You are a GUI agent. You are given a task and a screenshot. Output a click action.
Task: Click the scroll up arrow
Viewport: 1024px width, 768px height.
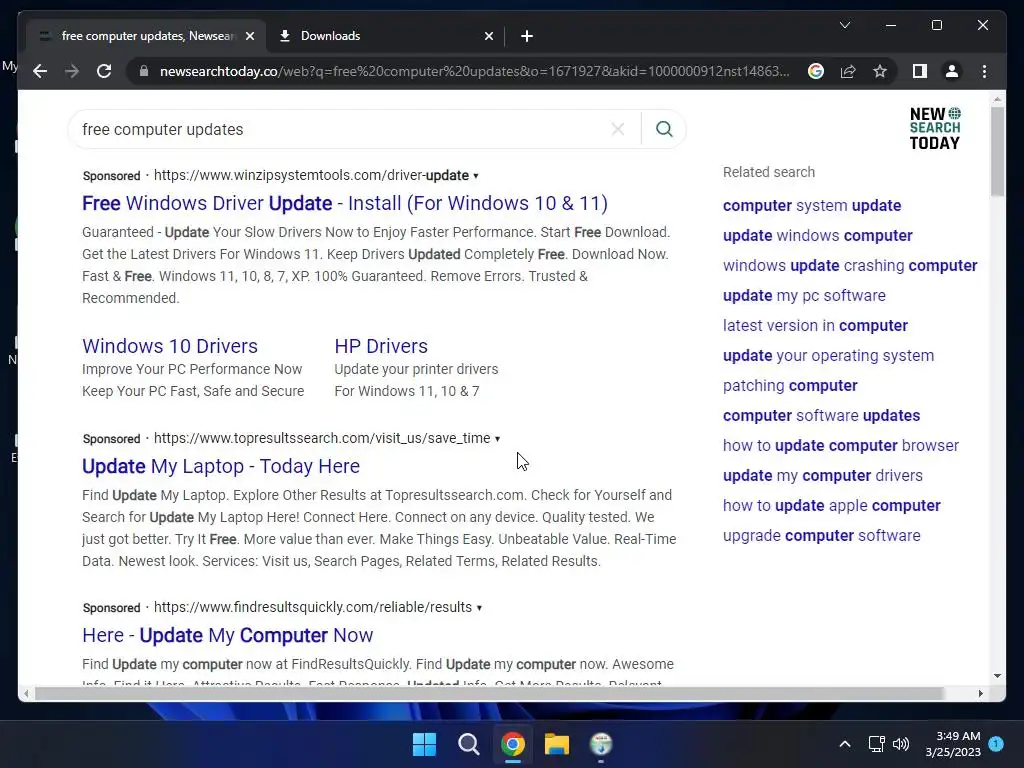click(997, 99)
